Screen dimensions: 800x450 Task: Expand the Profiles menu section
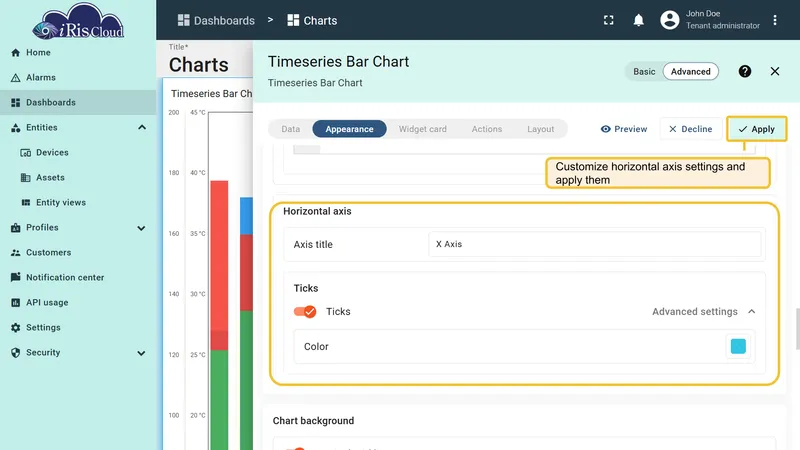[x=141, y=228]
